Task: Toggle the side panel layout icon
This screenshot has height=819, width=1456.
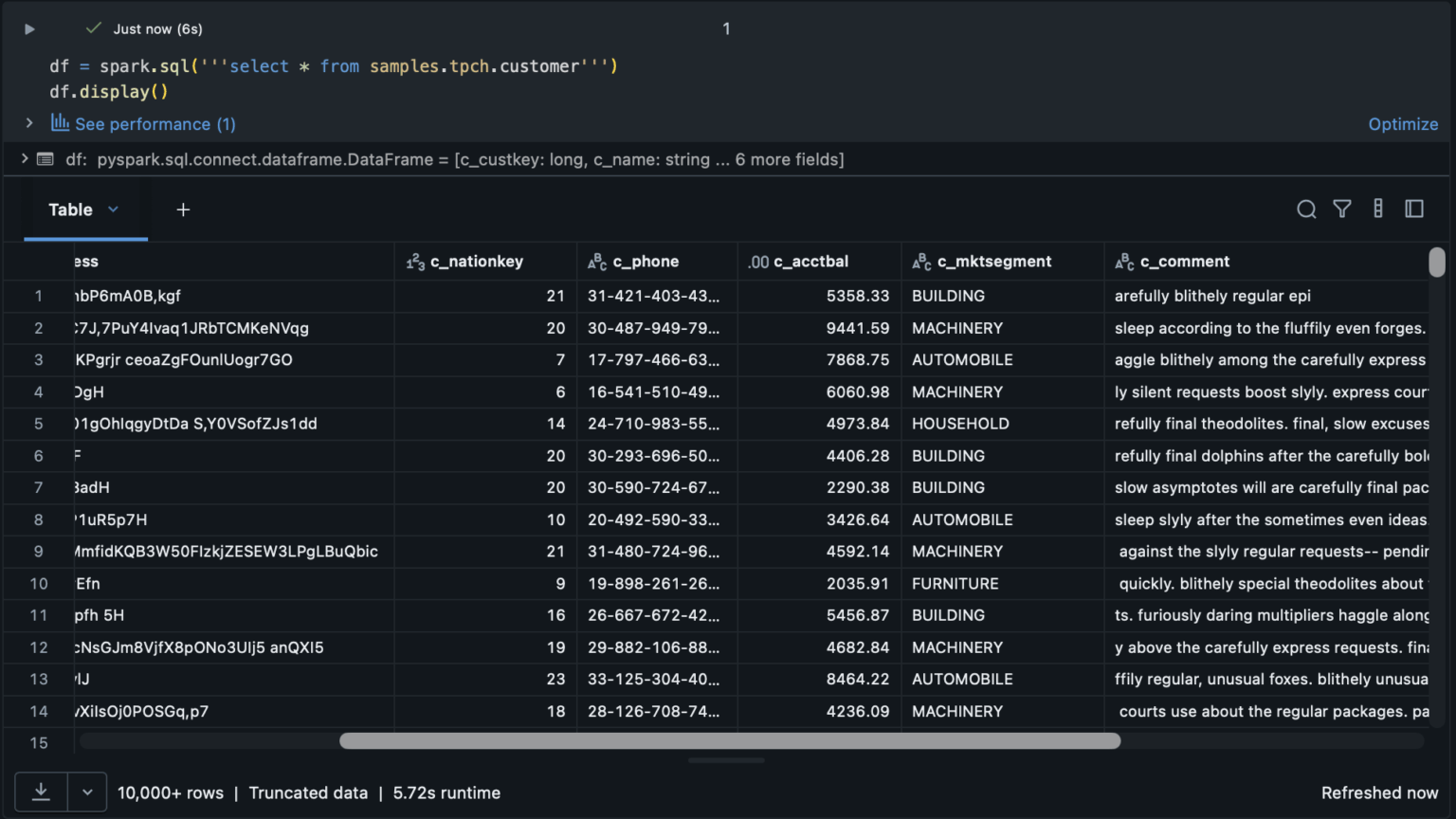Action: tap(1414, 209)
